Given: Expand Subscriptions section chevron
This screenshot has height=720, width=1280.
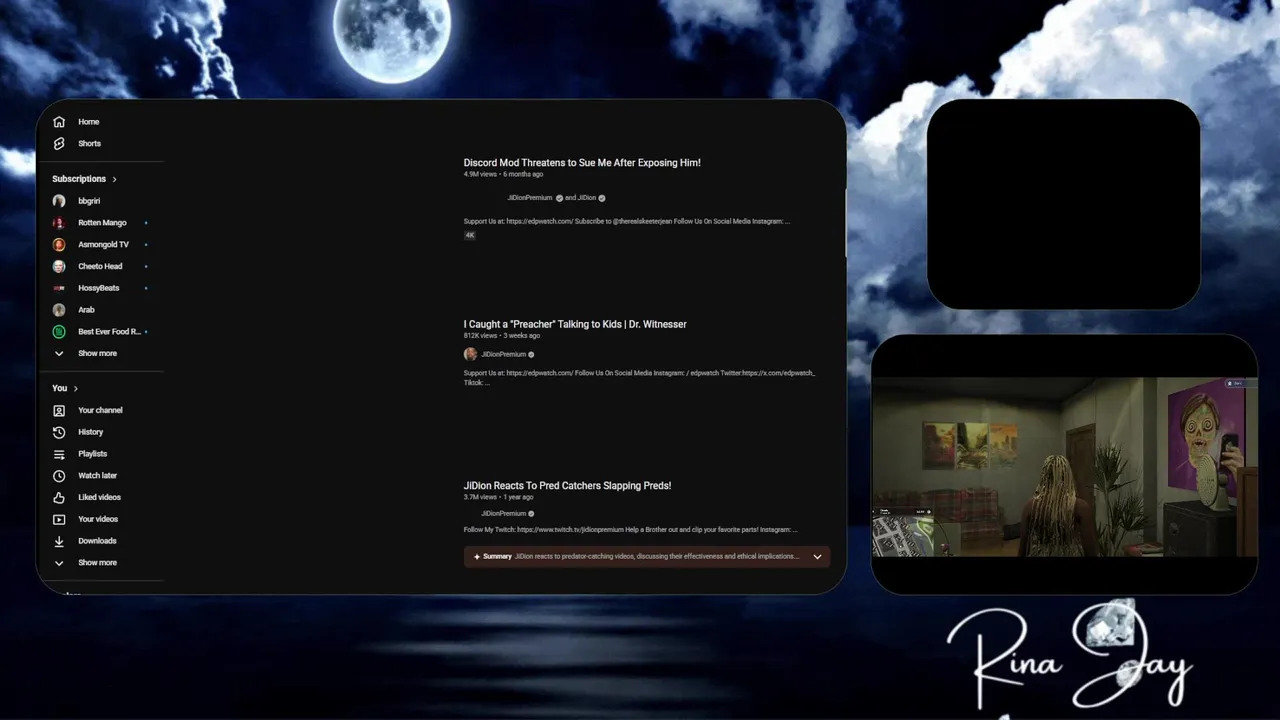Looking at the screenshot, I should point(114,179).
